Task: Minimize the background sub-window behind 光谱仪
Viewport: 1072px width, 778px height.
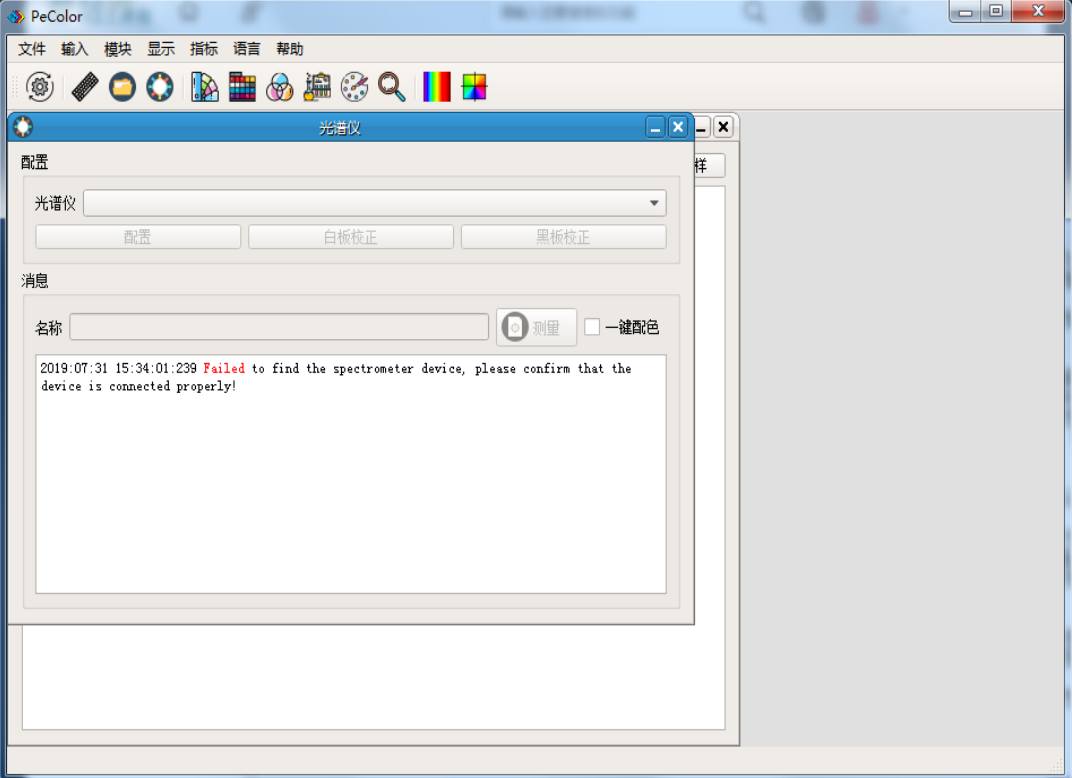Action: pyautogui.click(x=702, y=127)
